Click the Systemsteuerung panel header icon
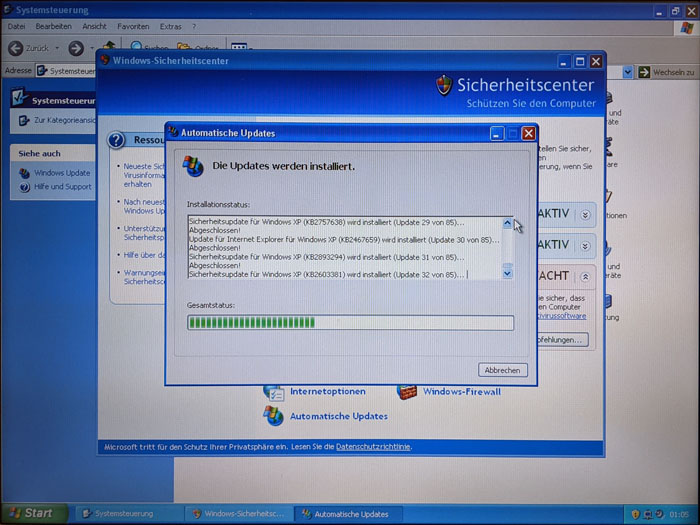 pyautogui.click(x=19, y=97)
